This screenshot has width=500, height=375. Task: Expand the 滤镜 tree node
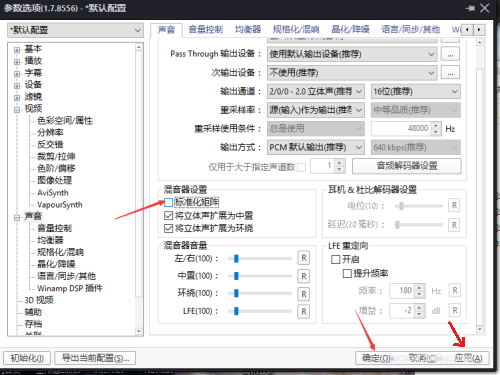pos(17,98)
